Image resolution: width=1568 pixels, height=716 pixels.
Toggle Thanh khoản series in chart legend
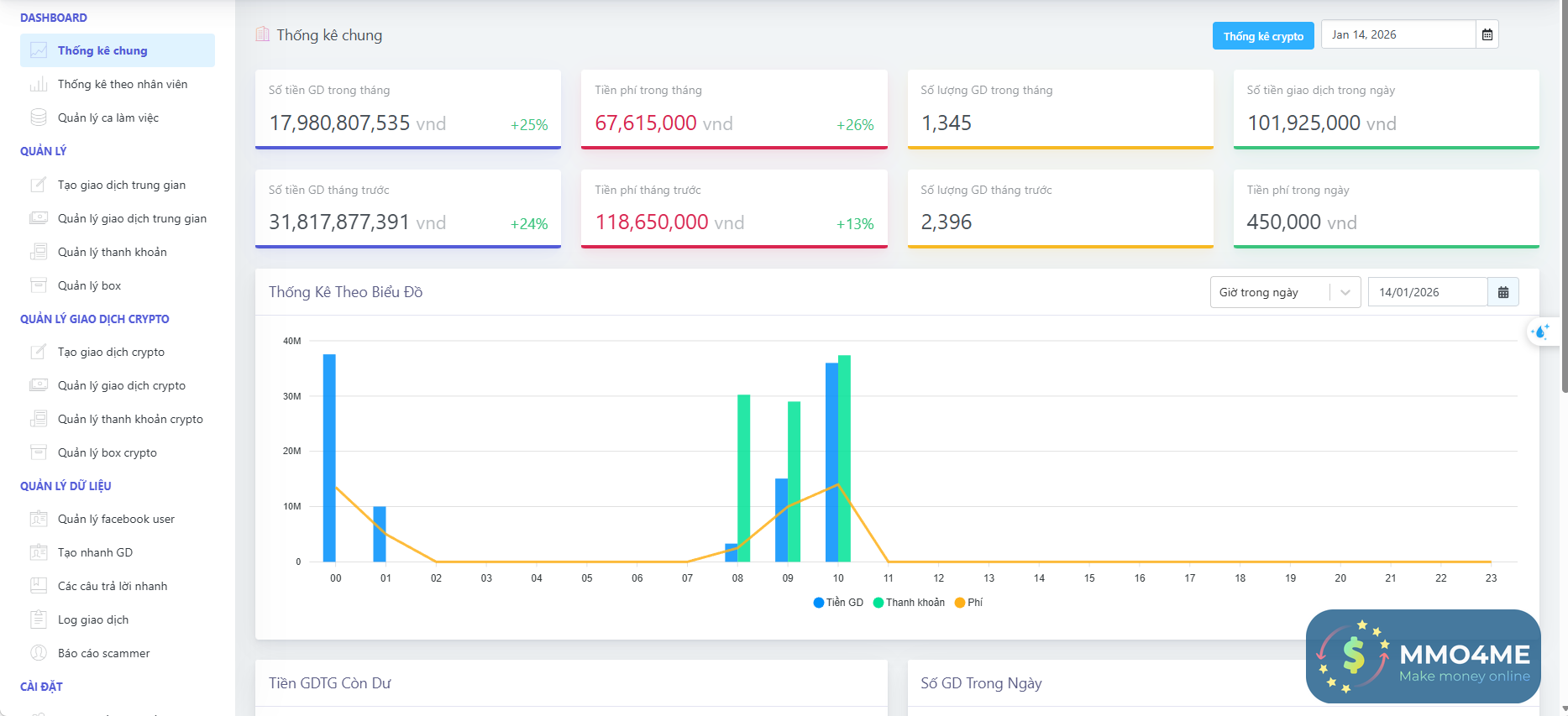[x=909, y=603]
